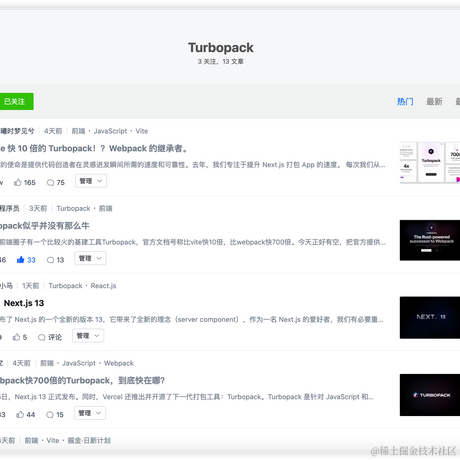Open the Next.js 13 article title

tap(24, 303)
